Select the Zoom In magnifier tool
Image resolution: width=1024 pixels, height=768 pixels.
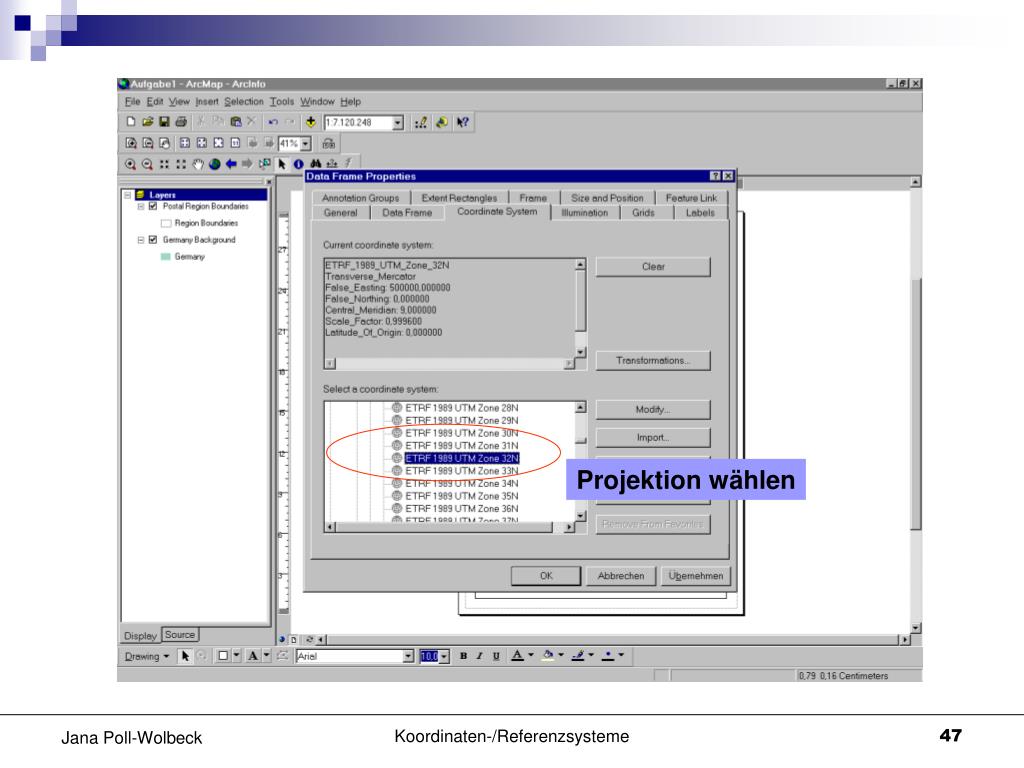pos(131,164)
